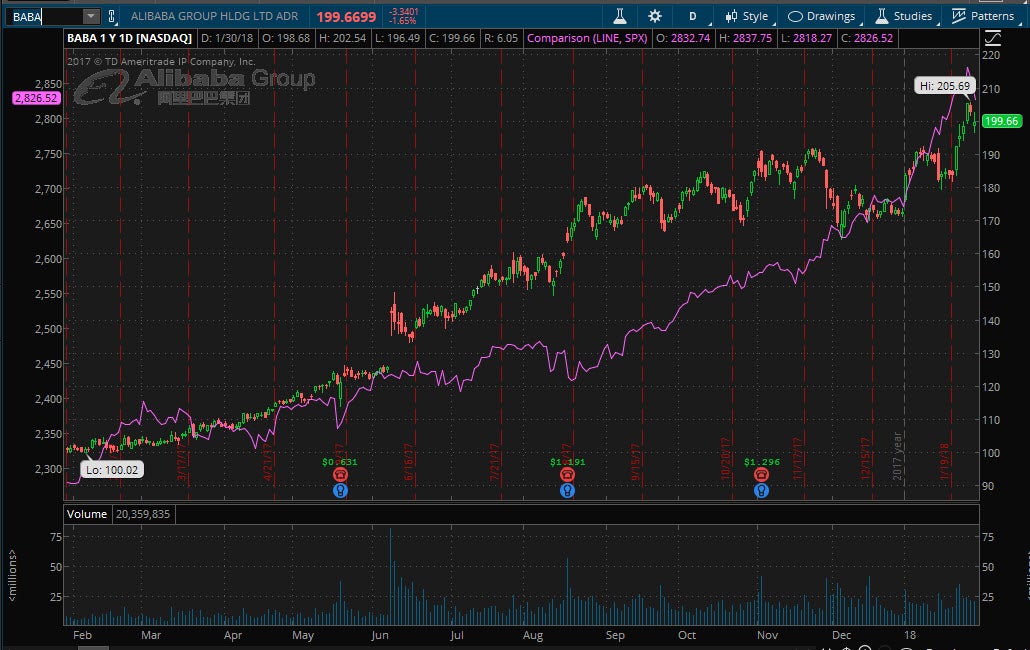1030x650 pixels.
Task: Open the Drawings menu
Action: (821, 16)
